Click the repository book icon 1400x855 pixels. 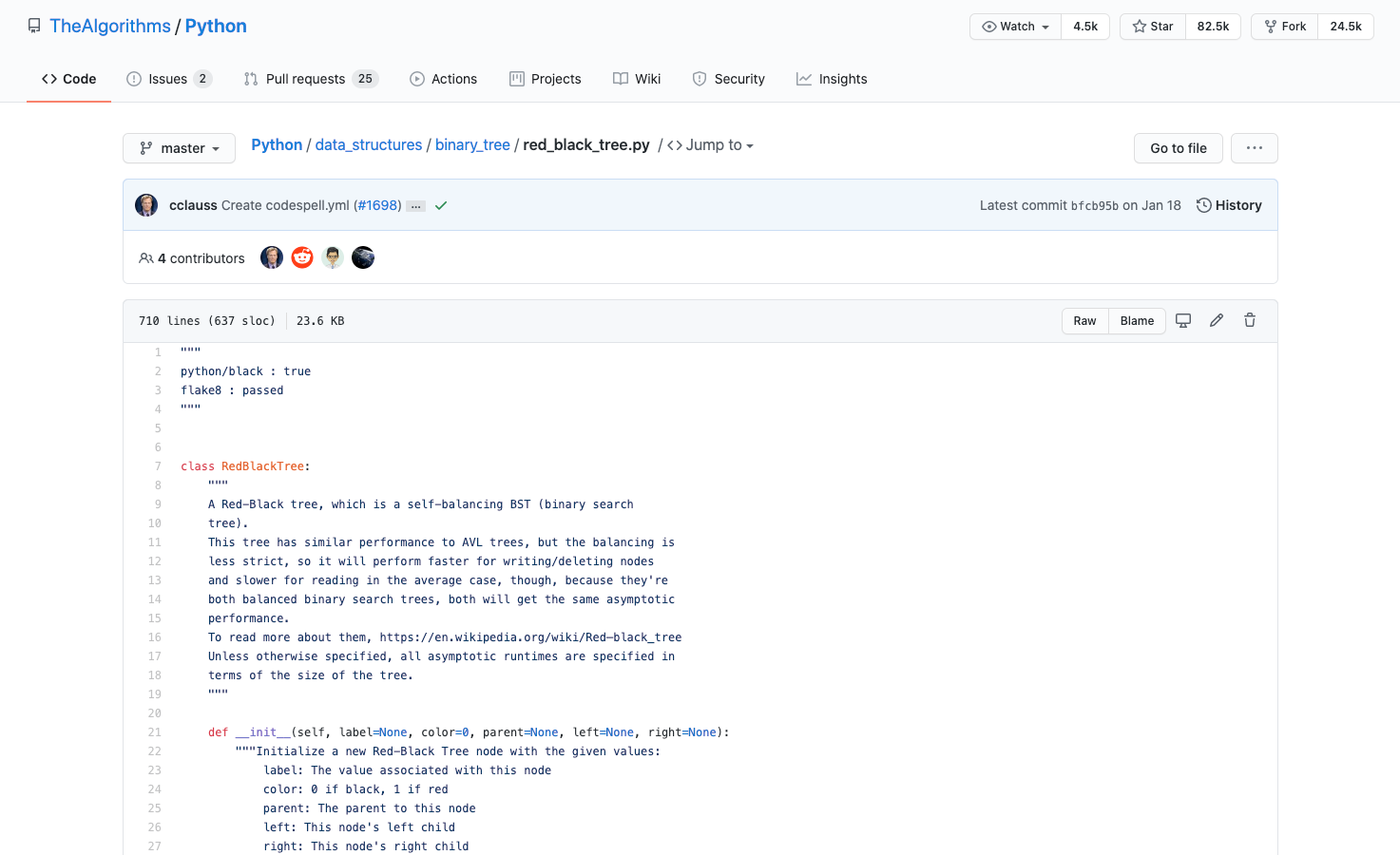click(x=34, y=27)
